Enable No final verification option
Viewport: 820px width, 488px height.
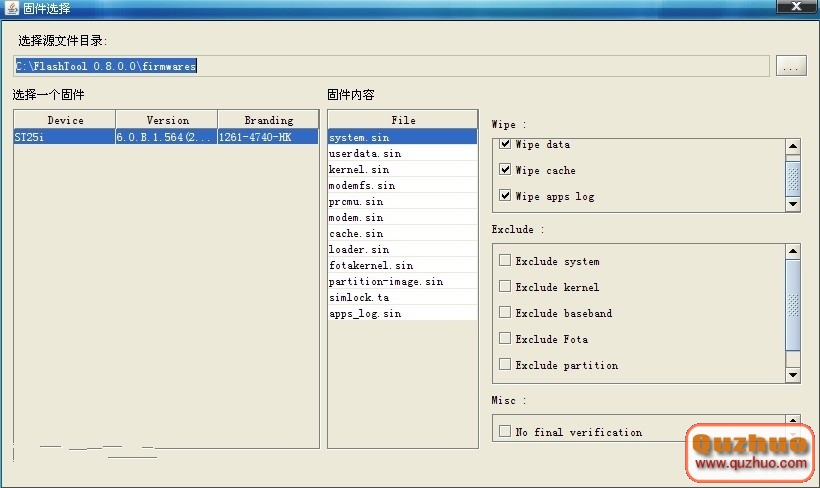pos(505,432)
